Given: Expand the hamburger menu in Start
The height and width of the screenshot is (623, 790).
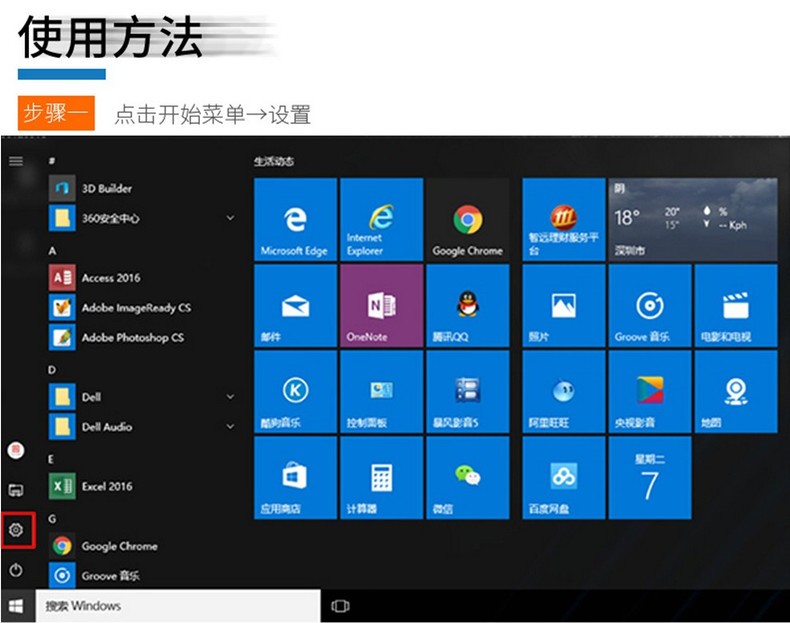Looking at the screenshot, I should click(x=16, y=161).
